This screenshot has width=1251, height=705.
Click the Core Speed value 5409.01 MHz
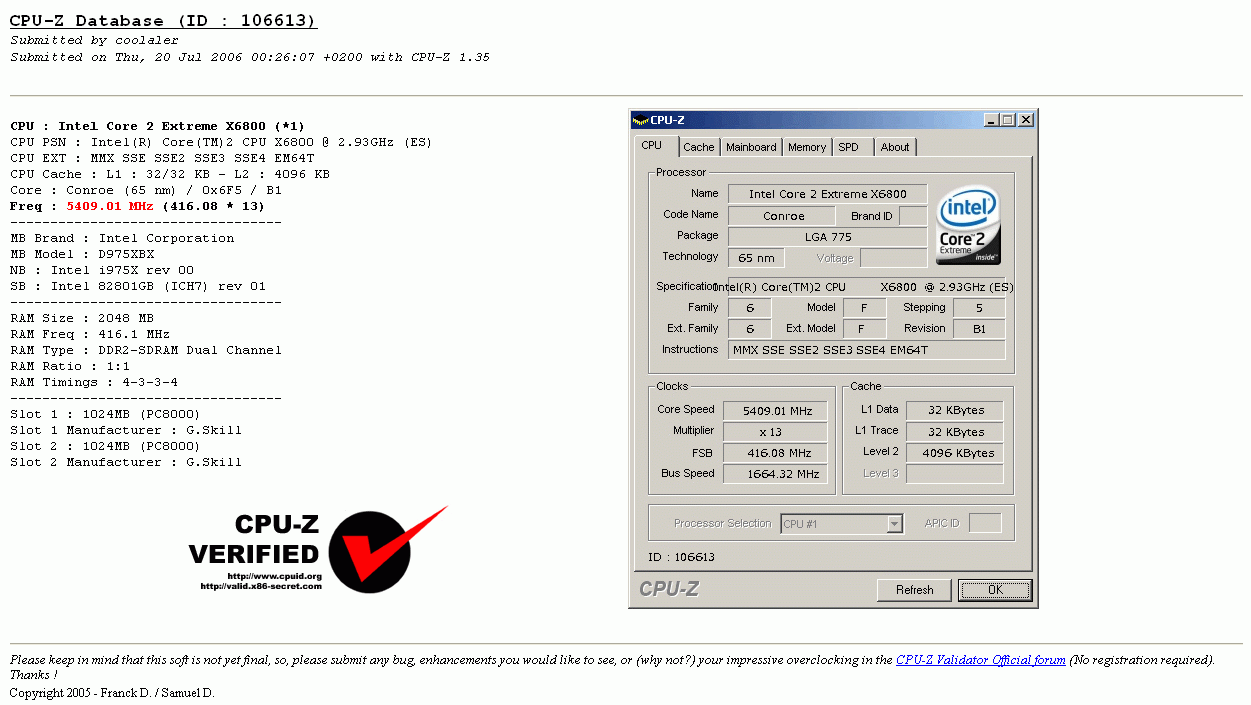[x=775, y=411]
